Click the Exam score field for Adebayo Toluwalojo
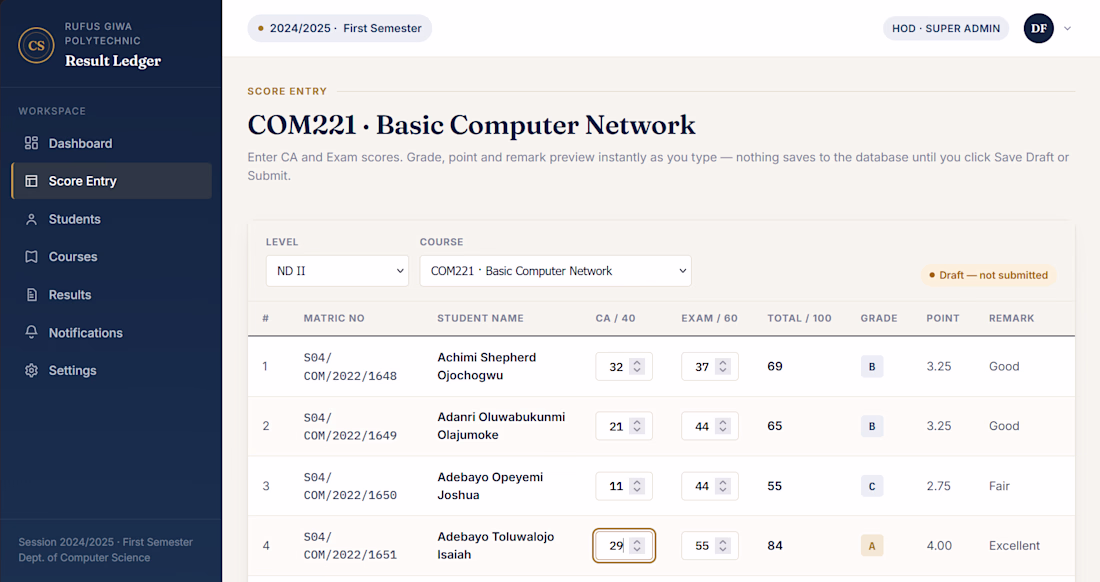The image size is (1100, 582). pos(709,546)
